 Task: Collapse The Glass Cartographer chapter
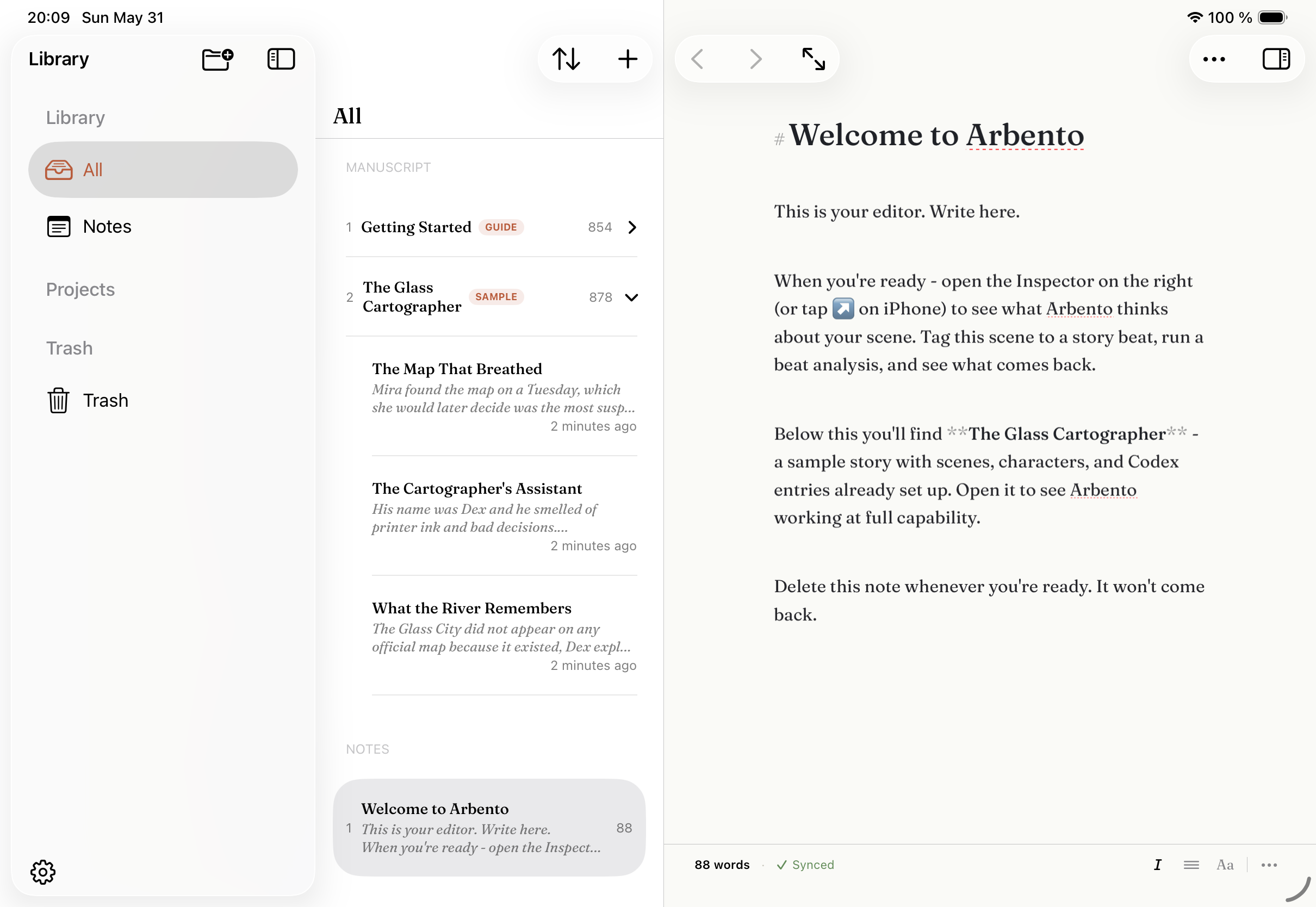(x=631, y=297)
